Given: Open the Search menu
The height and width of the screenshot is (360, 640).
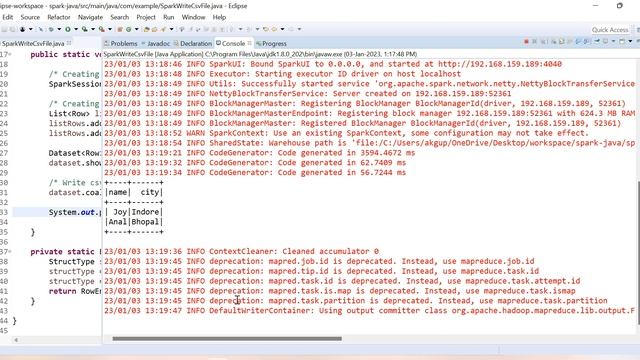Looking at the screenshot, I should tap(119, 17).
